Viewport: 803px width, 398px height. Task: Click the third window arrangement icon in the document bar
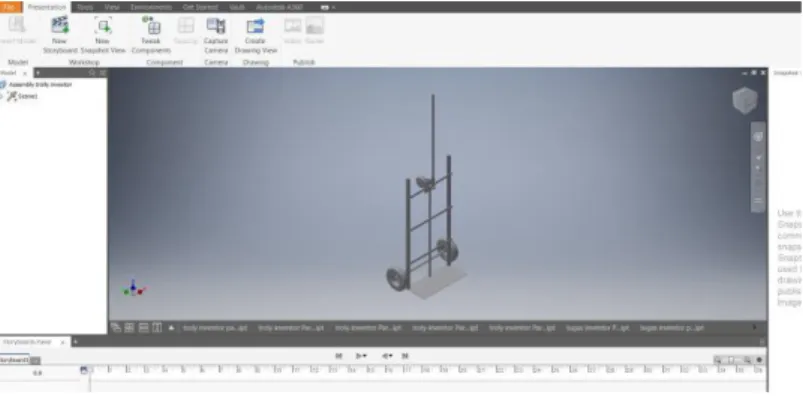pyautogui.click(x=144, y=328)
